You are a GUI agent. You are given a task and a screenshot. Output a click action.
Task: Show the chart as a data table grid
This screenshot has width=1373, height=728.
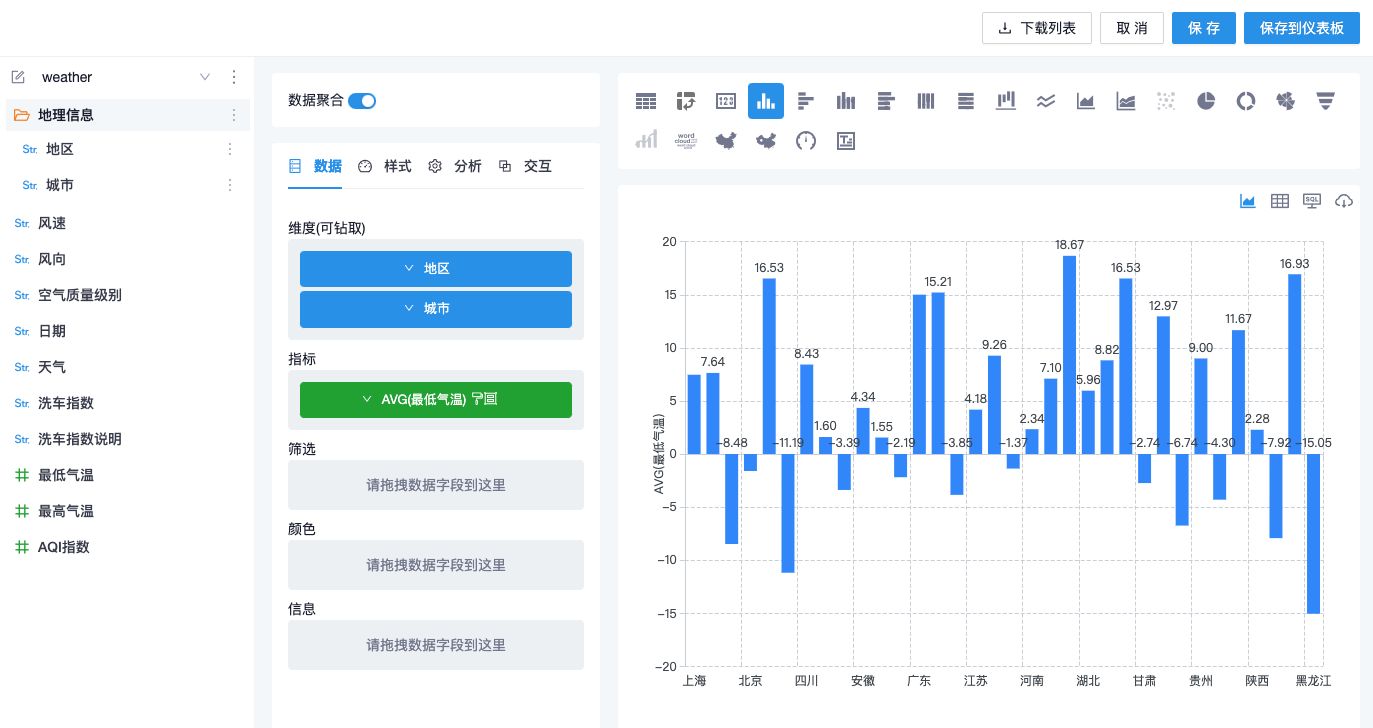(1279, 201)
